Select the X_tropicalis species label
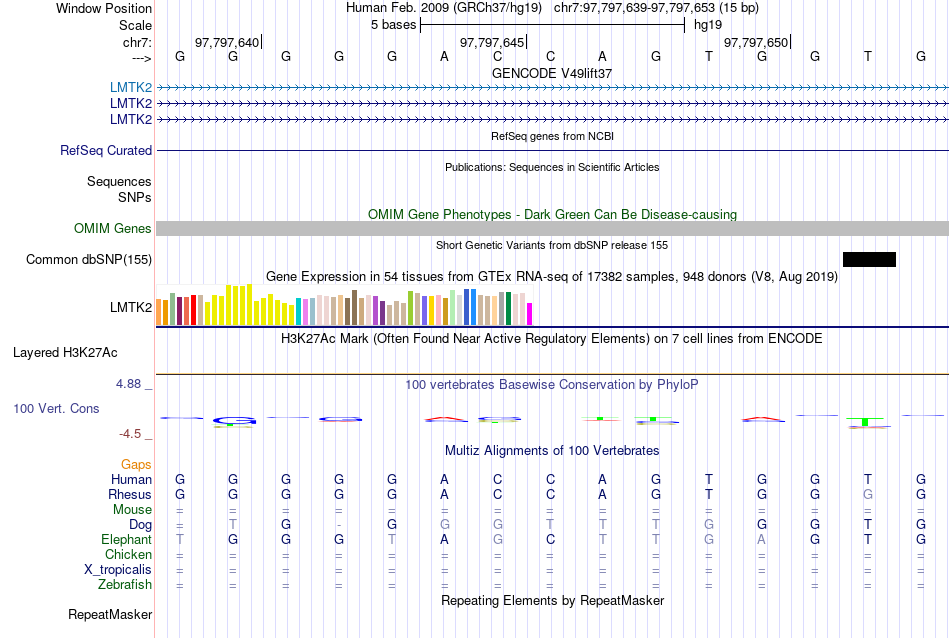 [118, 570]
